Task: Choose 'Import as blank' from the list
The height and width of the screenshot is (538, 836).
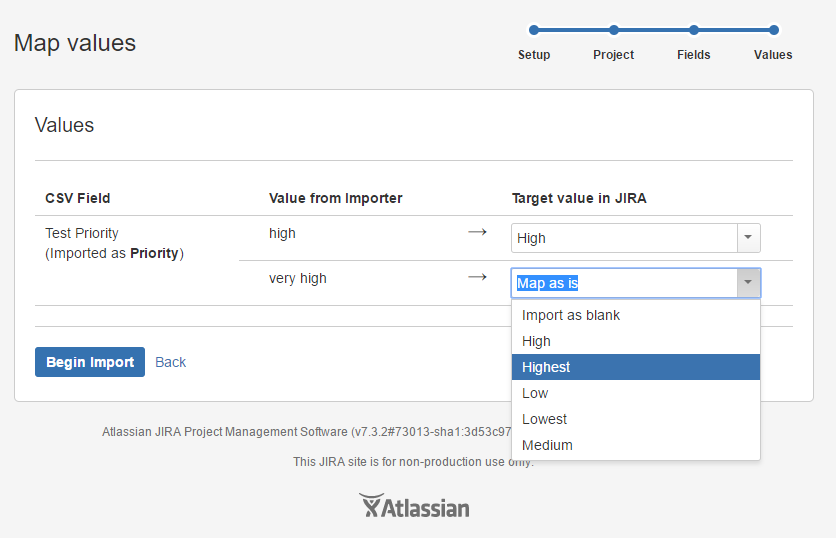Action: click(636, 315)
